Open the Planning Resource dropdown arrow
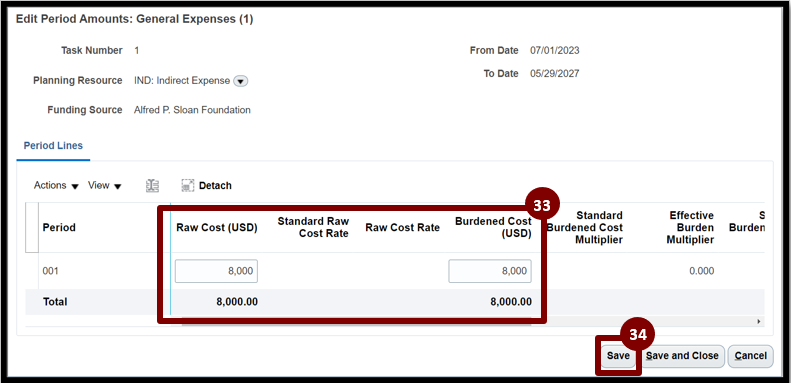Screen dimensions: 791x383 [241, 81]
